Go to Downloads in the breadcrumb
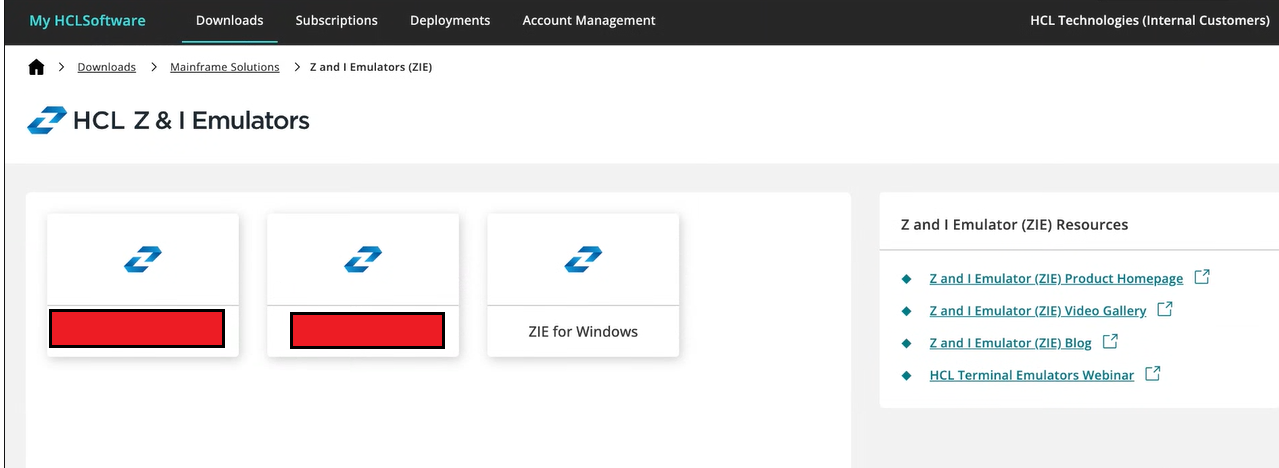 106,67
